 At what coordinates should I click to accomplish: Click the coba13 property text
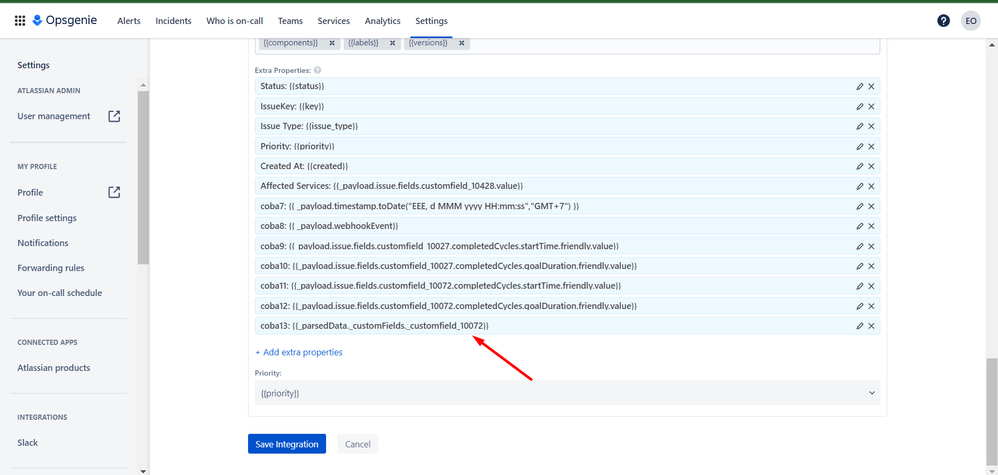pos(374,326)
